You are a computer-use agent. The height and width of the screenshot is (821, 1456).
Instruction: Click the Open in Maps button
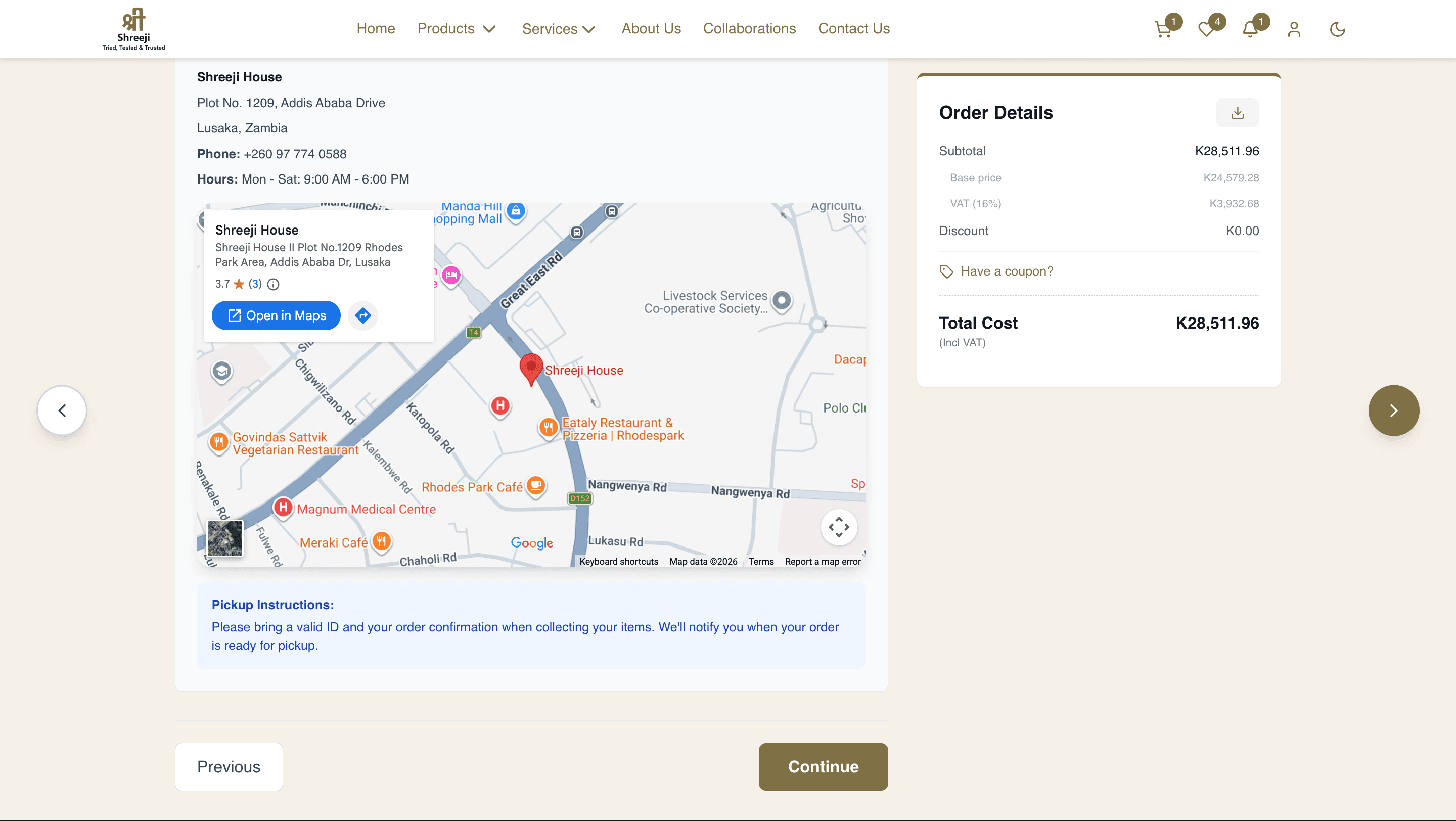click(x=276, y=315)
